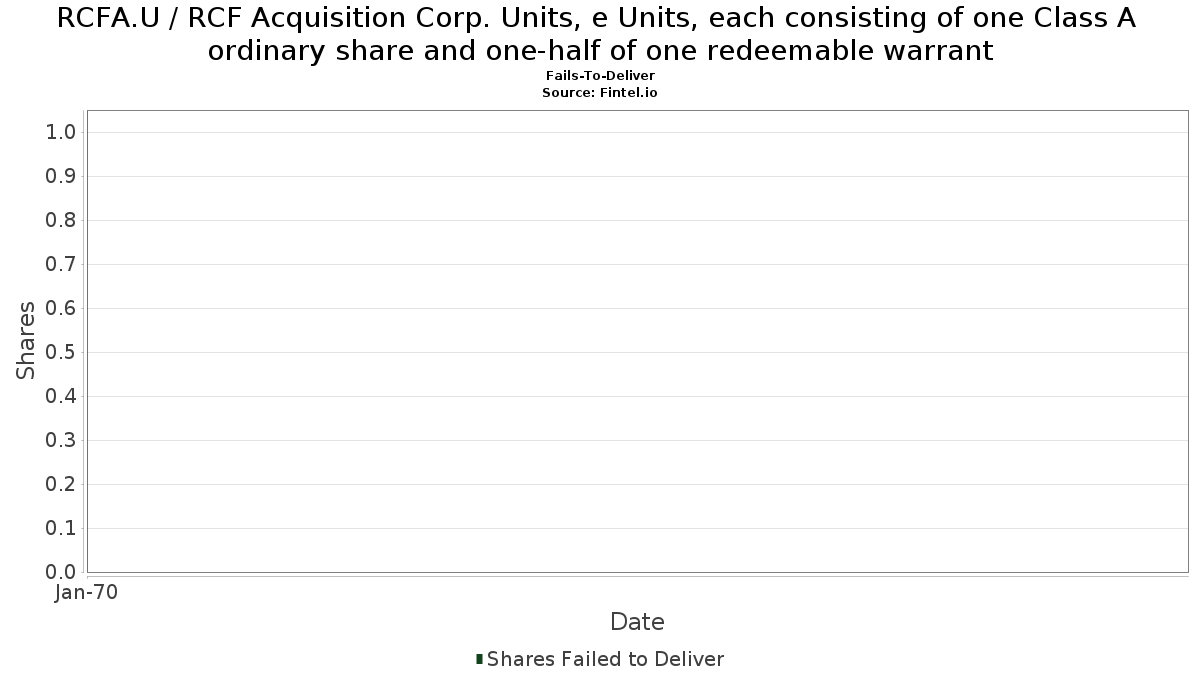Image resolution: width=1200 pixels, height=675 pixels.
Task: Click the 0.0 y-axis tick label
Action: [62, 572]
